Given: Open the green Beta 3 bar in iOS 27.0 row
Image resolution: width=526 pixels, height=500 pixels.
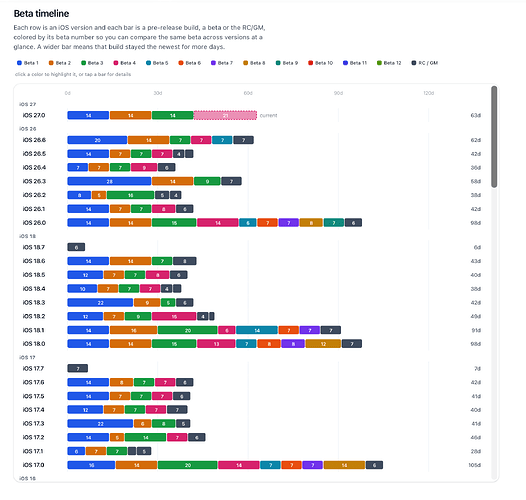Looking at the screenshot, I should 172,115.
